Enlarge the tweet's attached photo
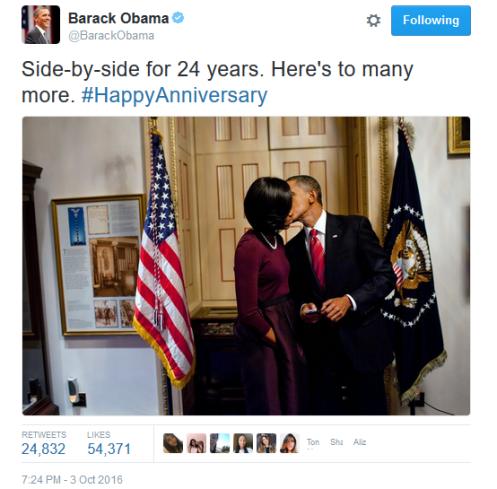497x489 pixels. point(246,266)
